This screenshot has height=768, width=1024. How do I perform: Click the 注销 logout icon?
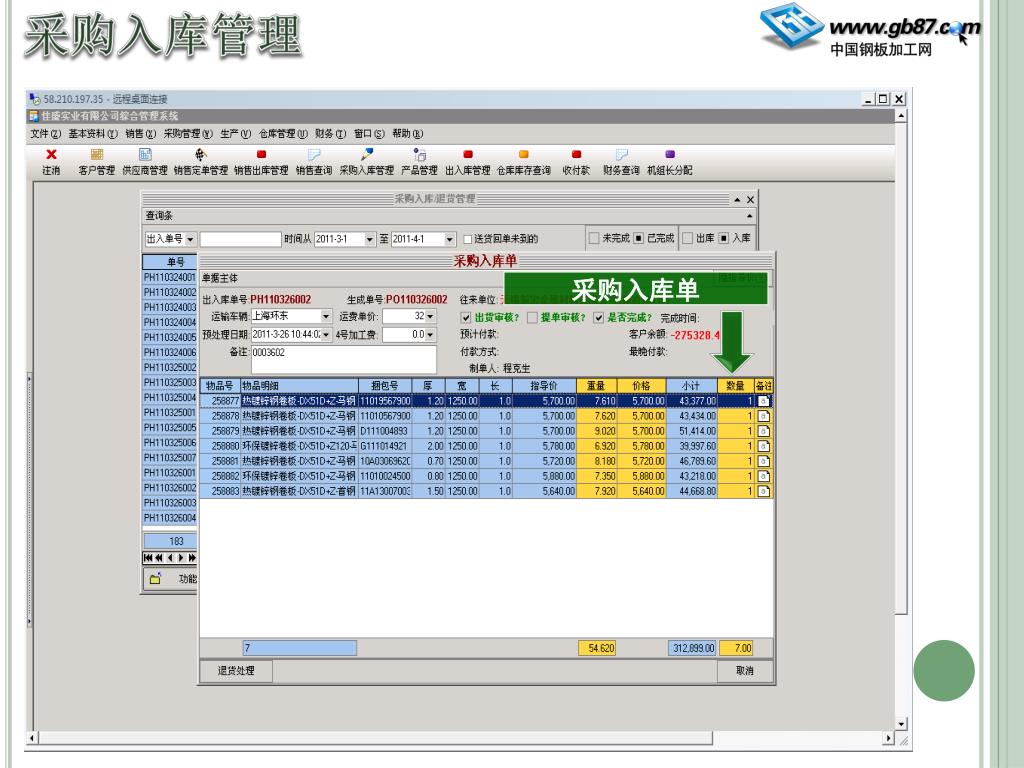pos(51,155)
